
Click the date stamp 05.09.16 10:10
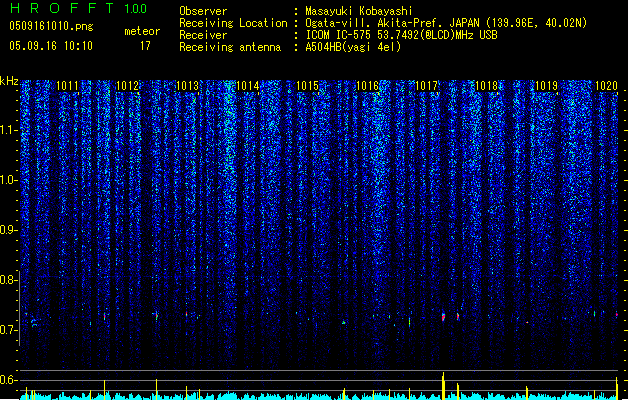[51, 46]
